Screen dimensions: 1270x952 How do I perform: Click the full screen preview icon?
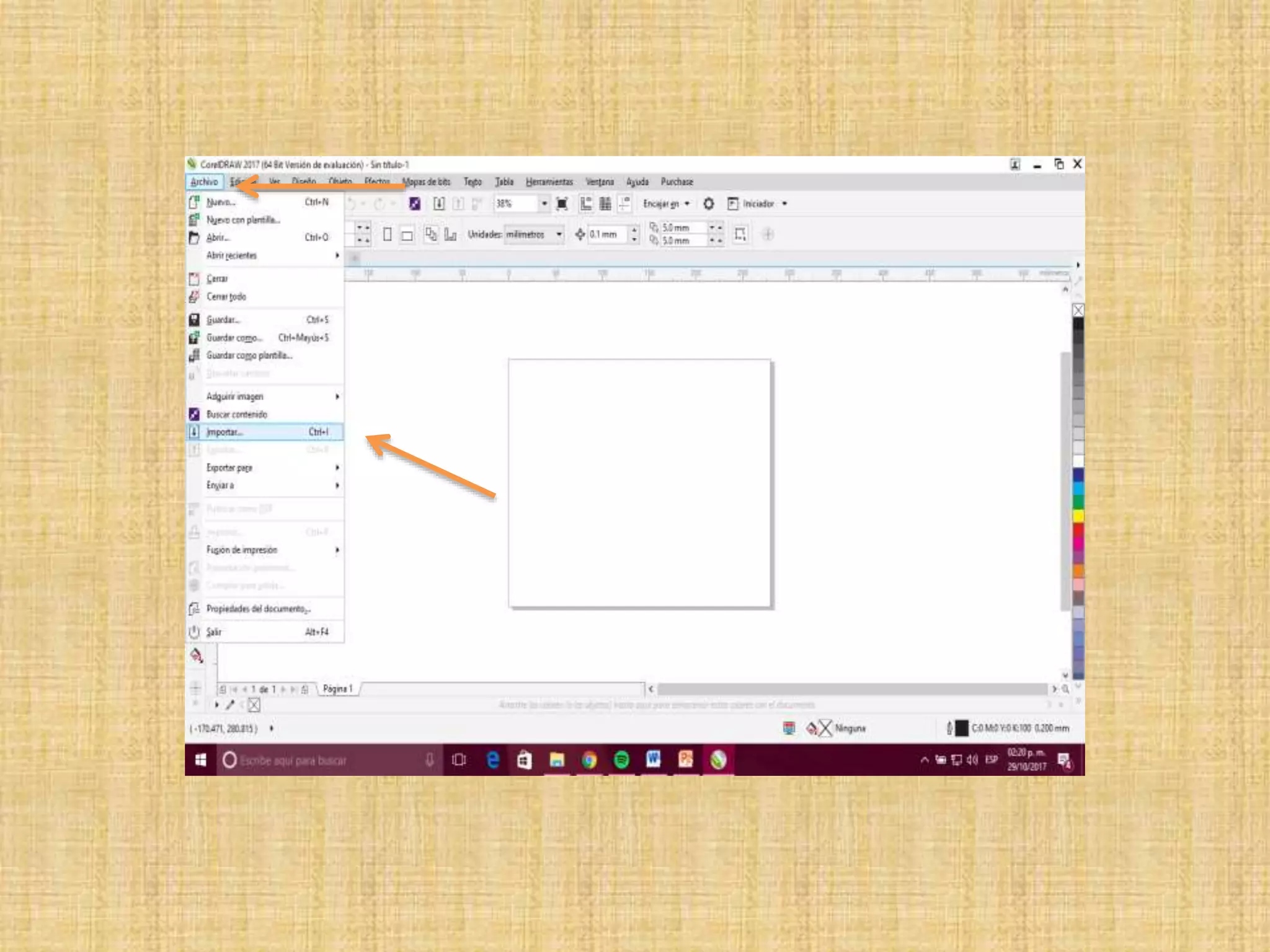tap(562, 204)
